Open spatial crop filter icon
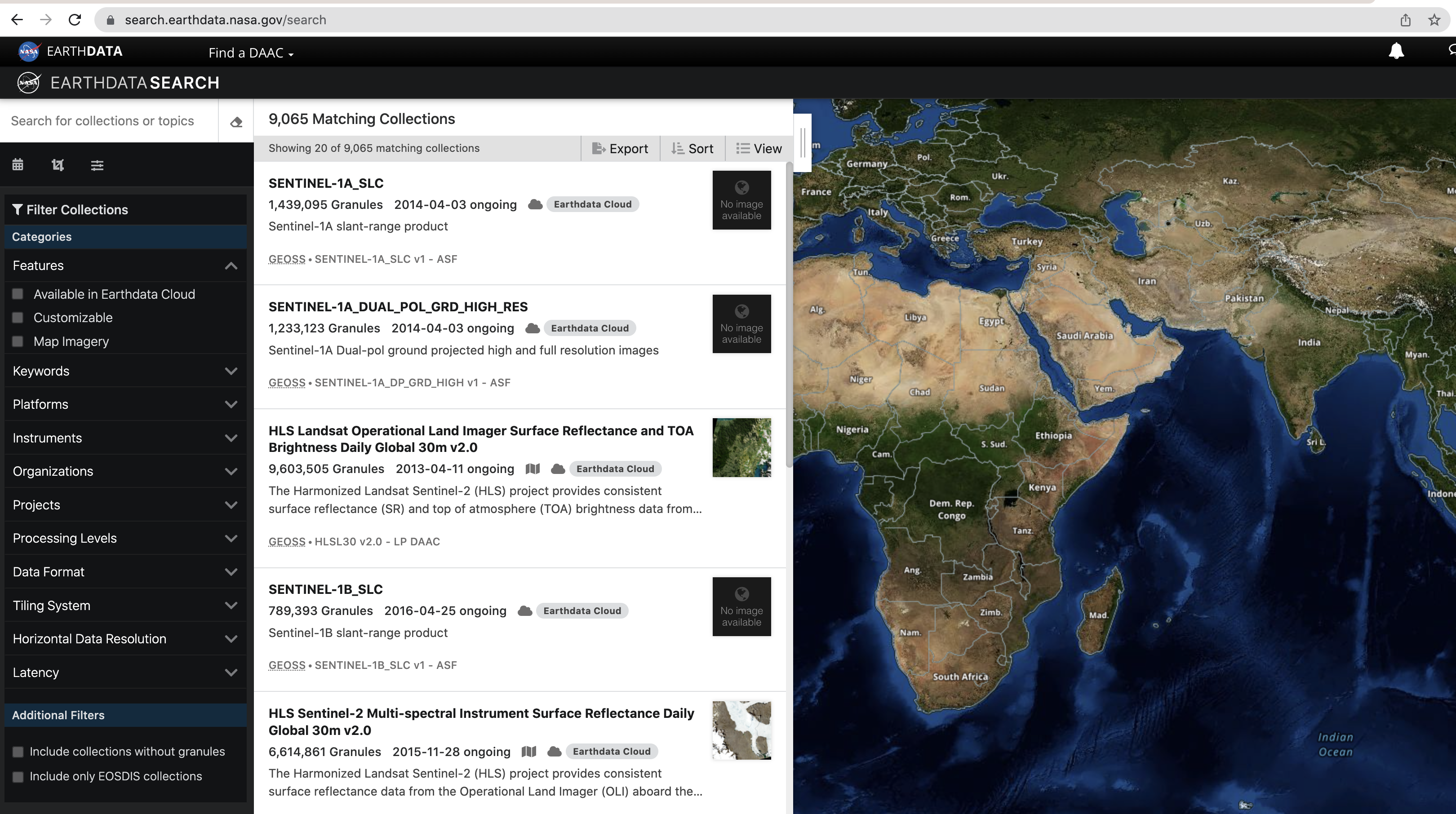The image size is (1456, 814). (x=58, y=165)
